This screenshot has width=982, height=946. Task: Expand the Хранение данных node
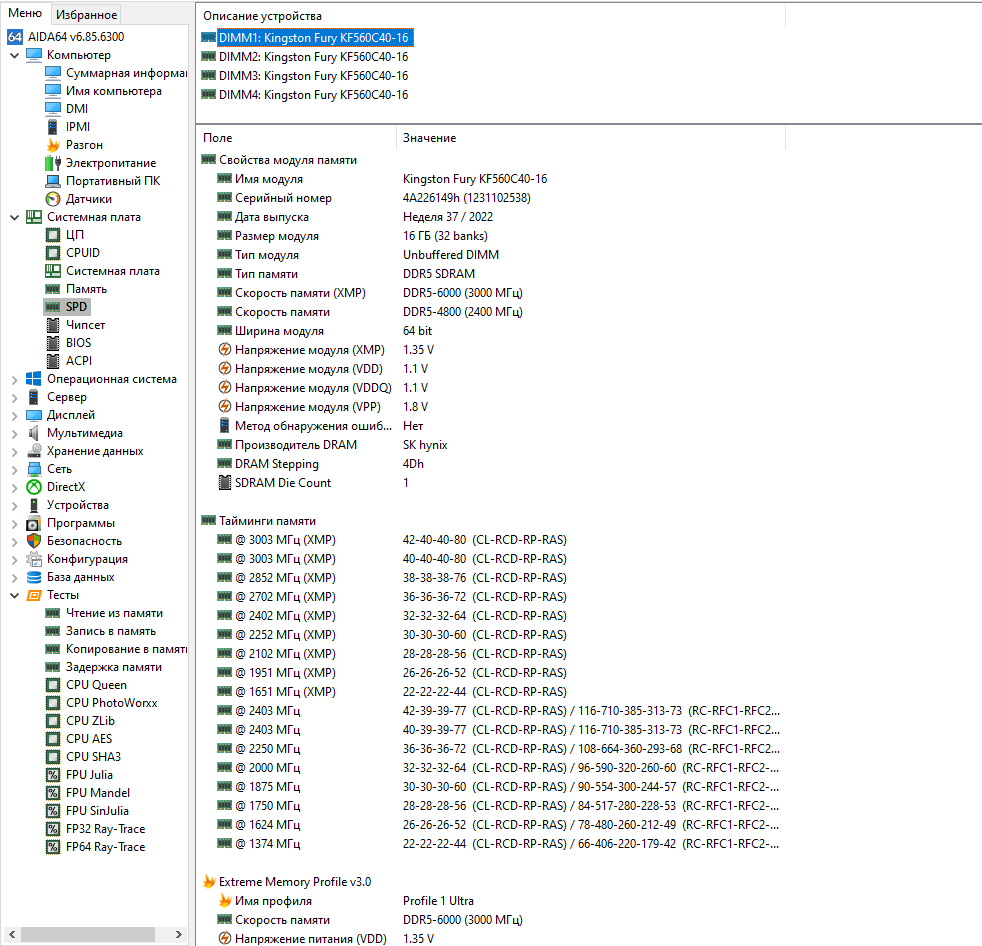(14, 451)
